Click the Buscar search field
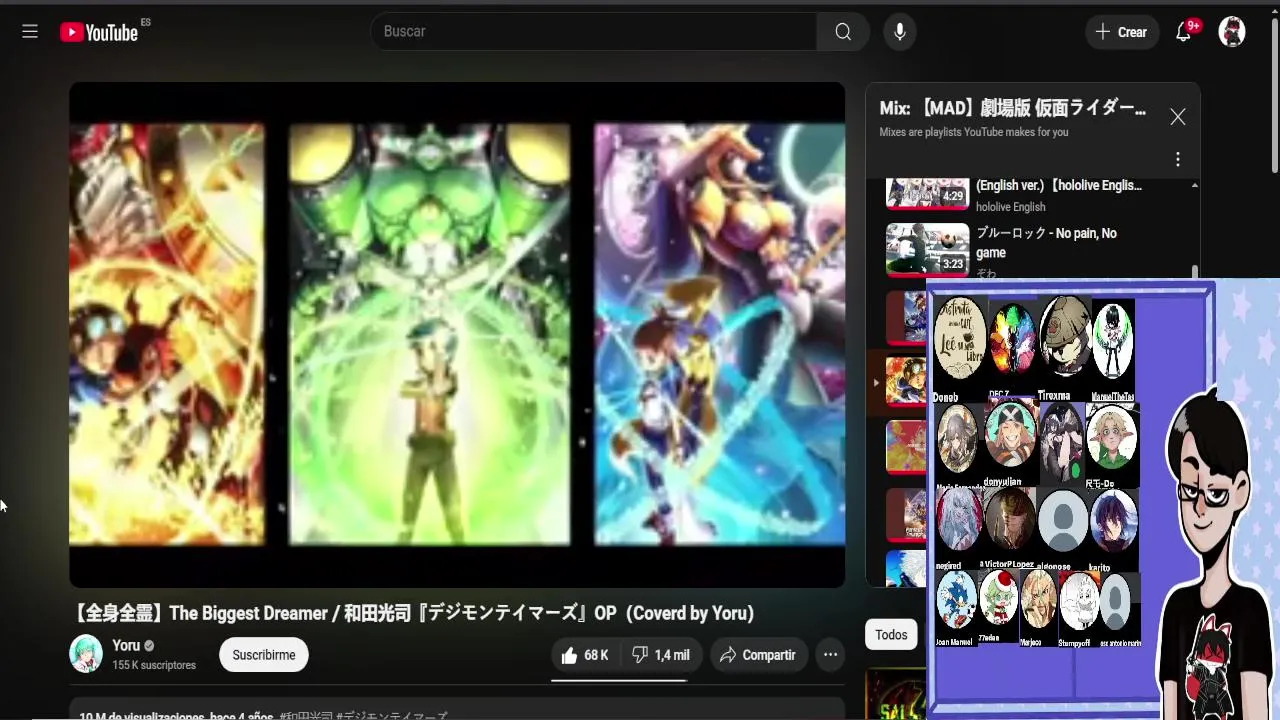1280x720 pixels. tap(593, 31)
